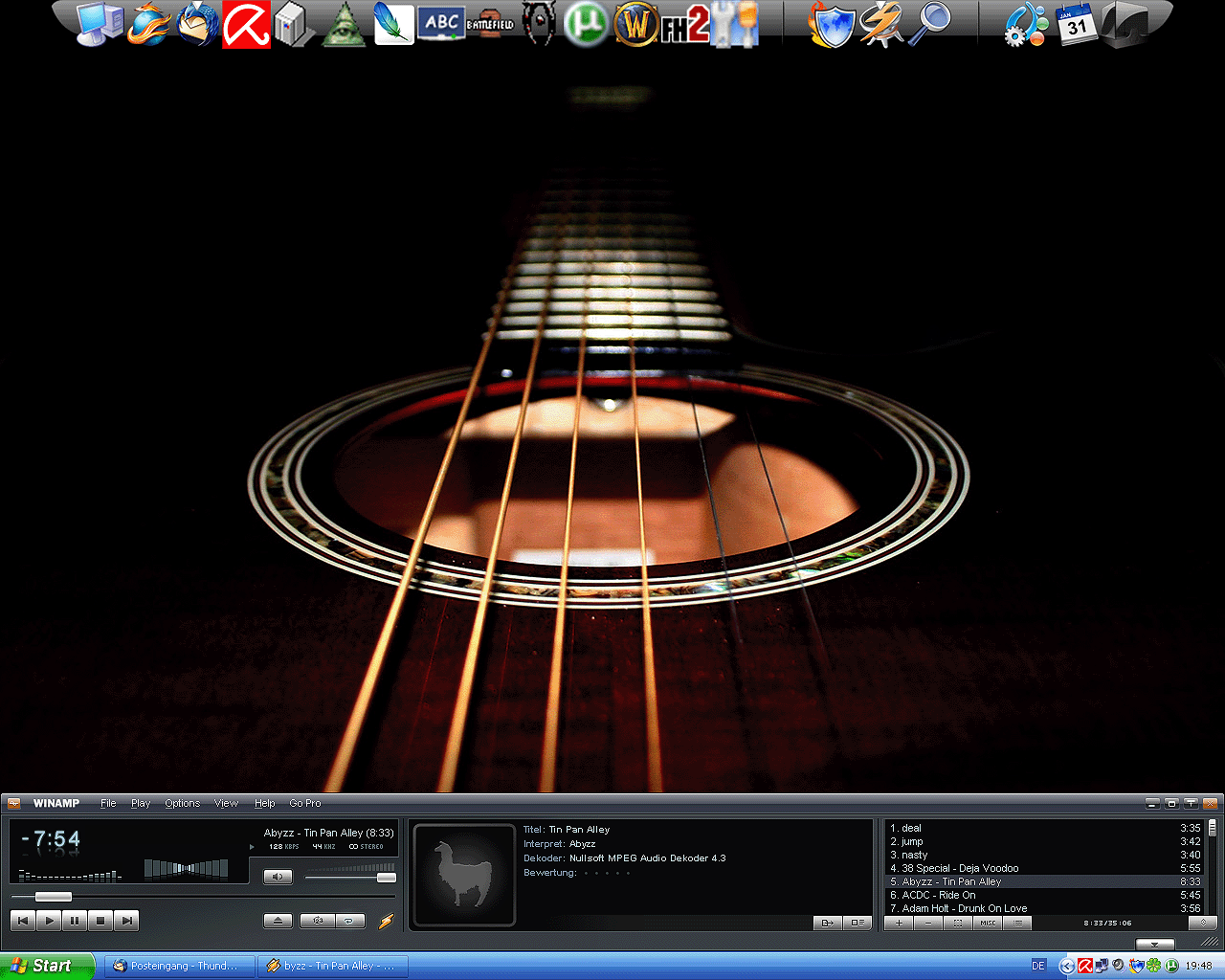Click the Winamp volume slider handle
Screen dimensions: 1225x980
pyautogui.click(x=386, y=878)
